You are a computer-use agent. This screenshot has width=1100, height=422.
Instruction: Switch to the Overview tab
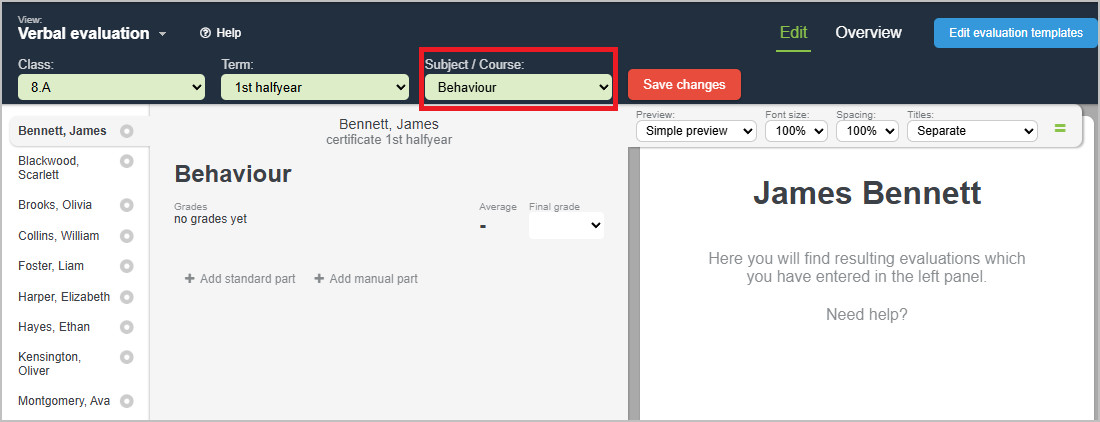coord(868,33)
